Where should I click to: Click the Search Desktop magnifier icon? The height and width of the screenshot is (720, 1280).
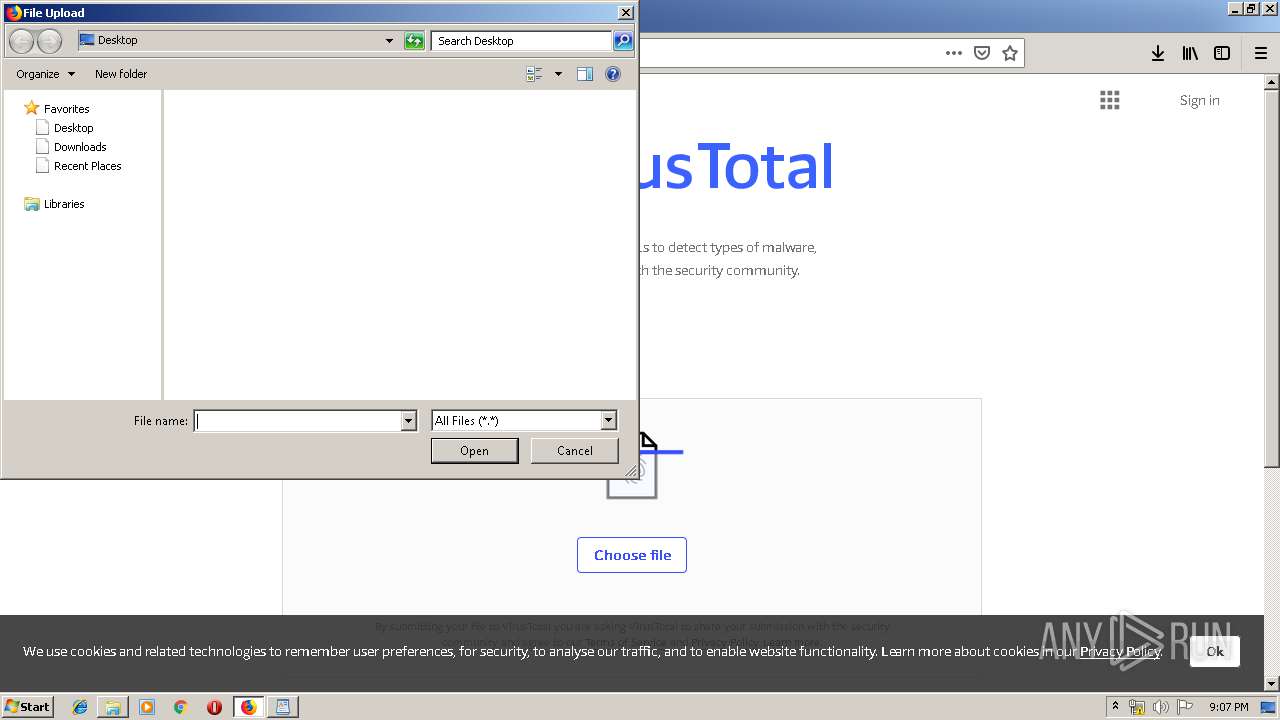pyautogui.click(x=623, y=41)
